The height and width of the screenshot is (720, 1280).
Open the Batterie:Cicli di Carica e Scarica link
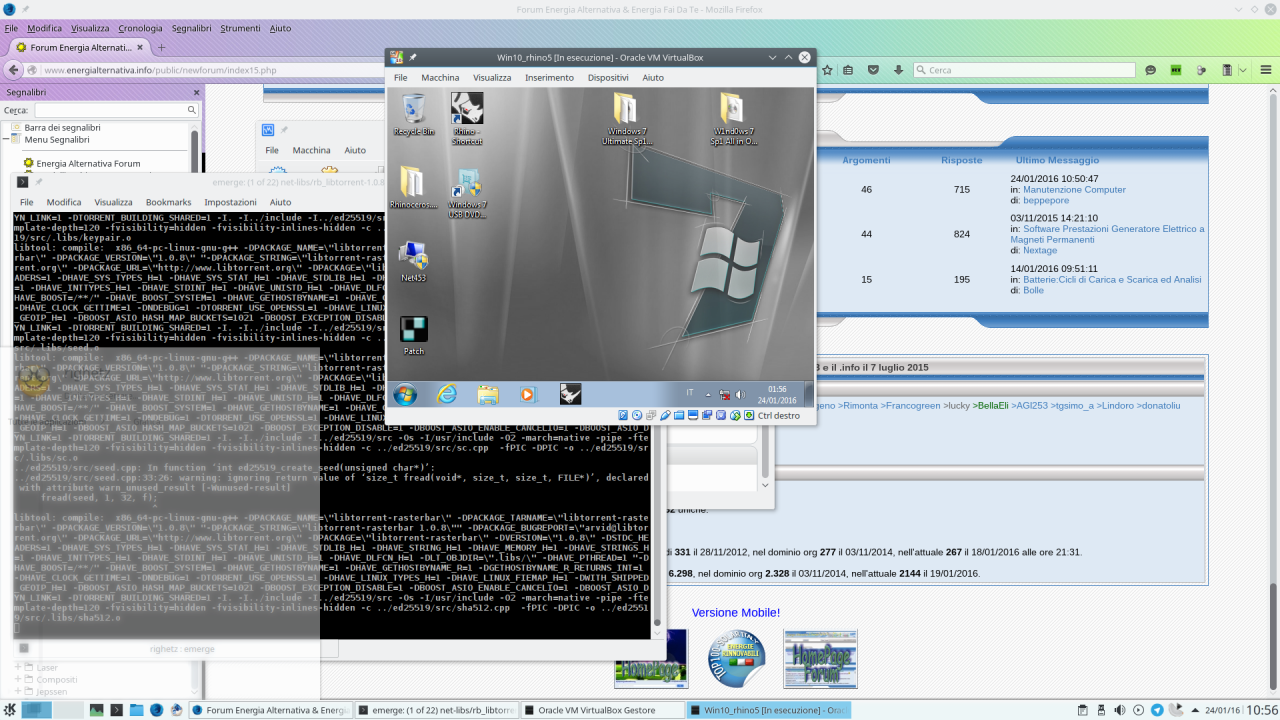point(1112,279)
